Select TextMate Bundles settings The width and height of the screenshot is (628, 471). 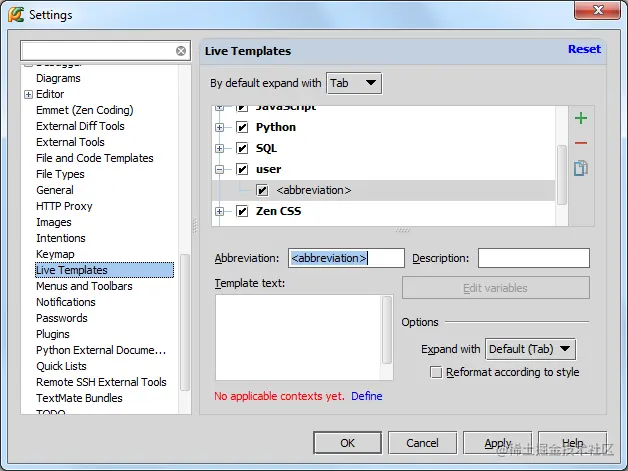tap(79, 399)
